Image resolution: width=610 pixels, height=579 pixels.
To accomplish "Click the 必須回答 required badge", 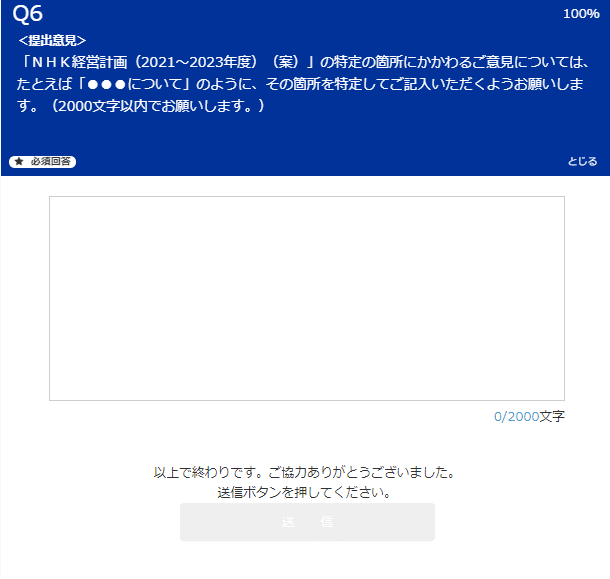I will [x=42, y=161].
